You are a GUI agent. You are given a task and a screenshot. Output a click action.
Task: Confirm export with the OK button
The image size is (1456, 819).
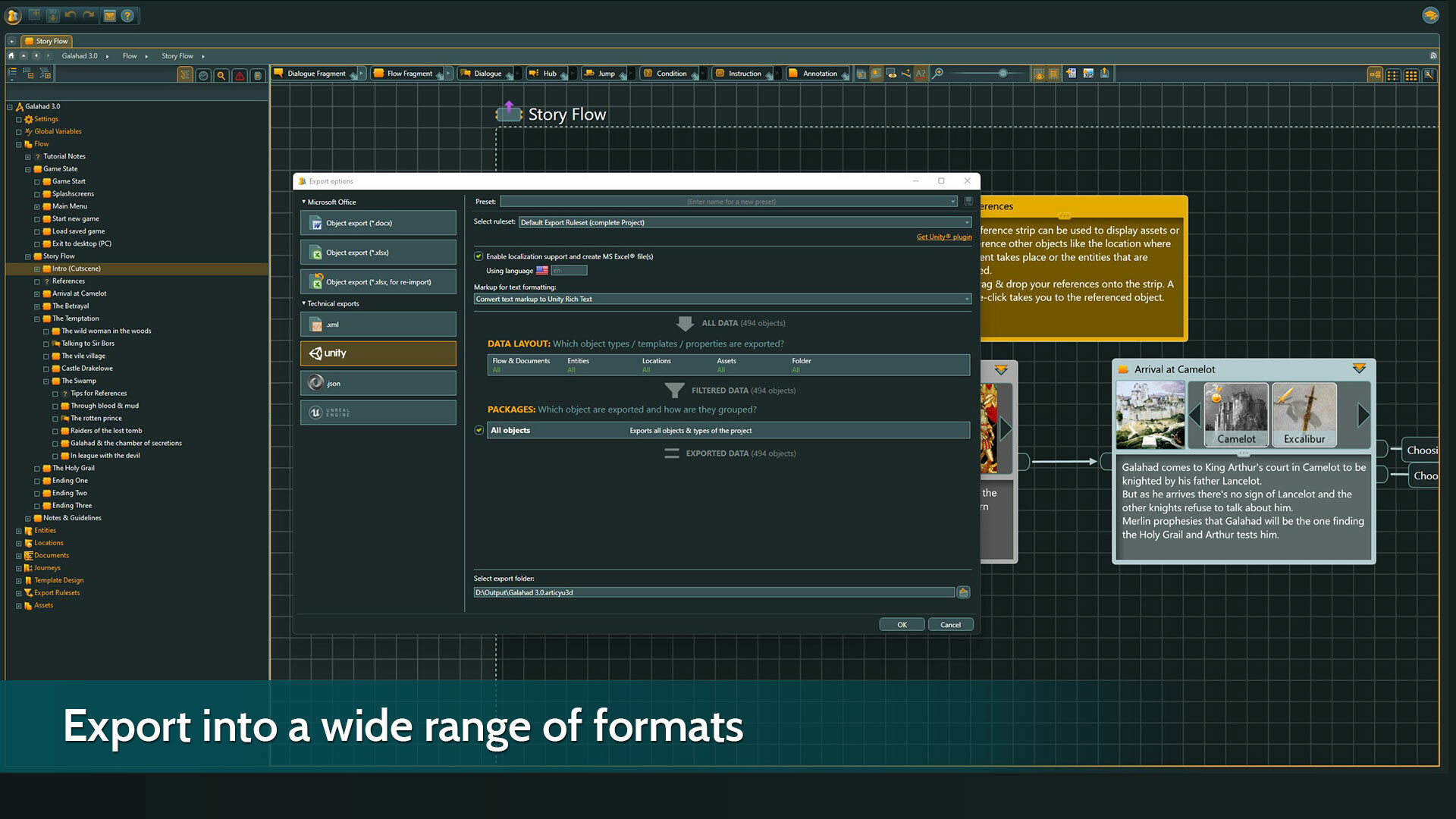(902, 624)
